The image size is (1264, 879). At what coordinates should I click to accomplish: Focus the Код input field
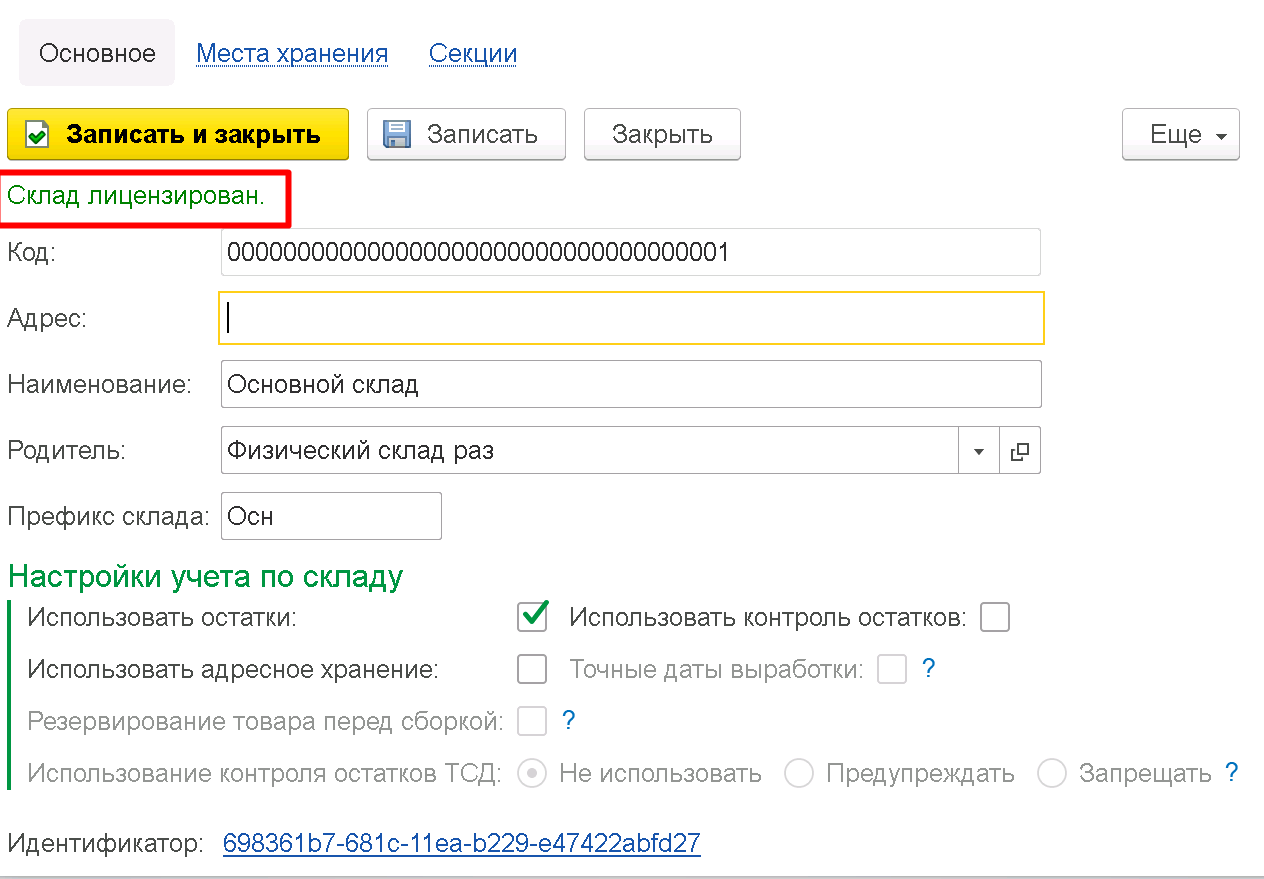631,252
